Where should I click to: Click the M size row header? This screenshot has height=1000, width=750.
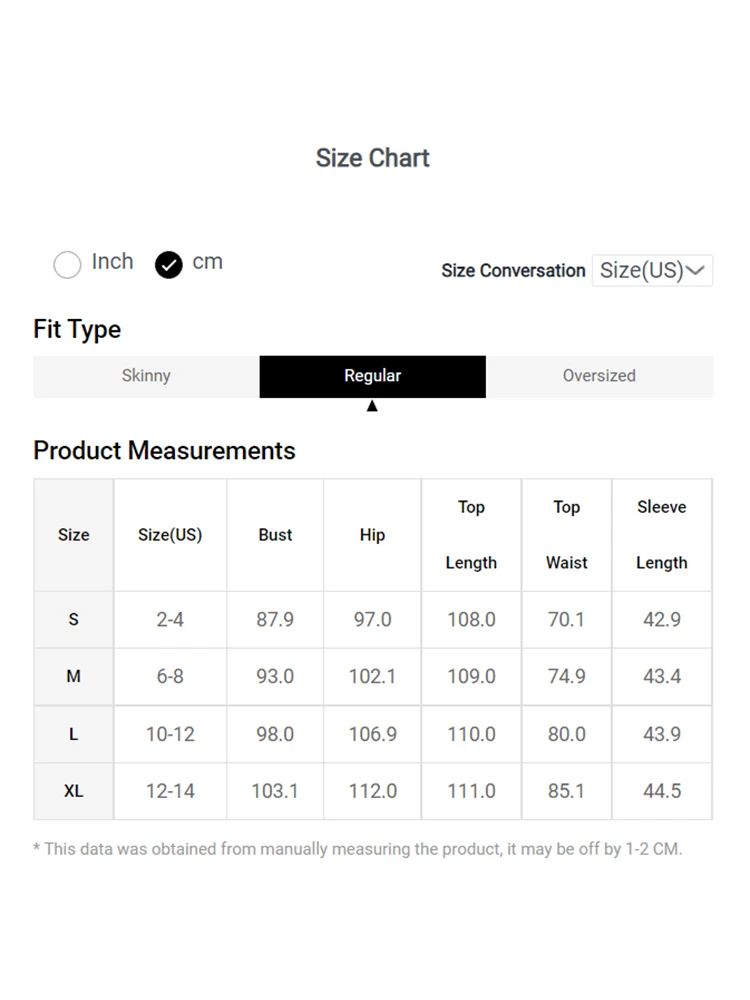point(73,676)
